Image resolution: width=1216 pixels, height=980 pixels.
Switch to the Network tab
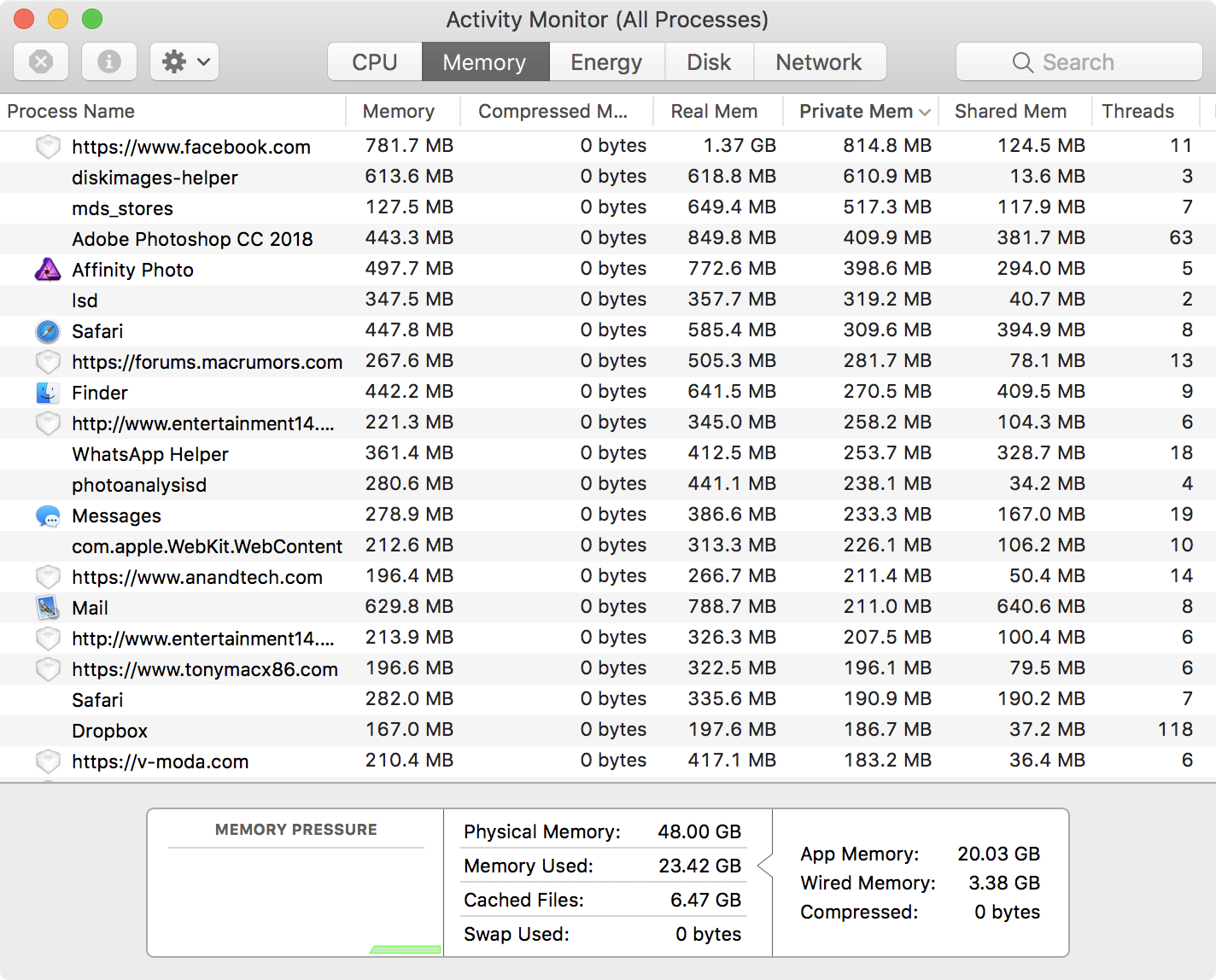(819, 62)
